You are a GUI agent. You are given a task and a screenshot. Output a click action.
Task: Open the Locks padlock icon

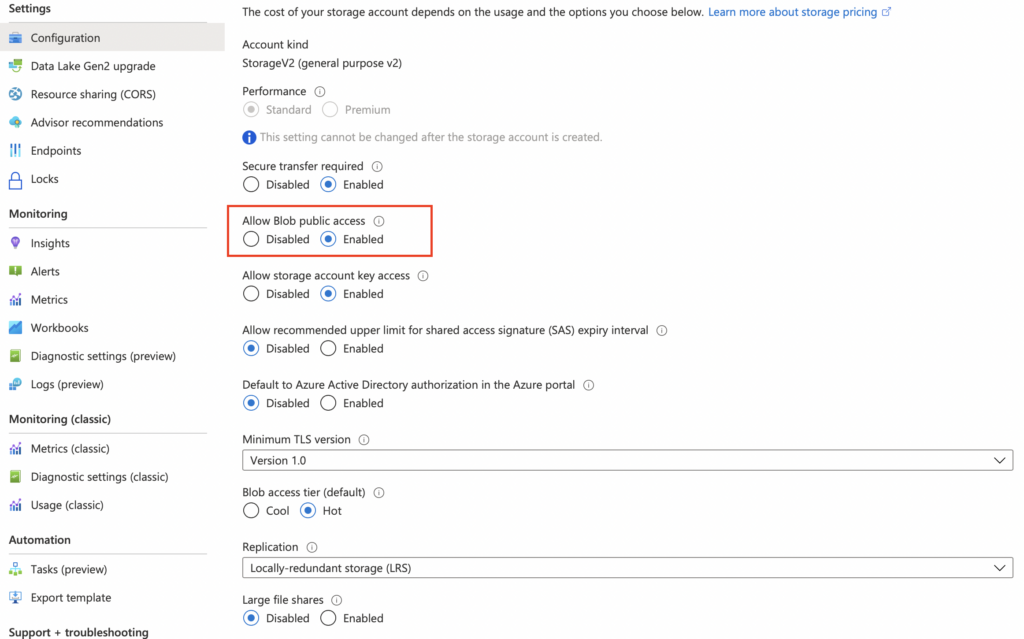15,180
